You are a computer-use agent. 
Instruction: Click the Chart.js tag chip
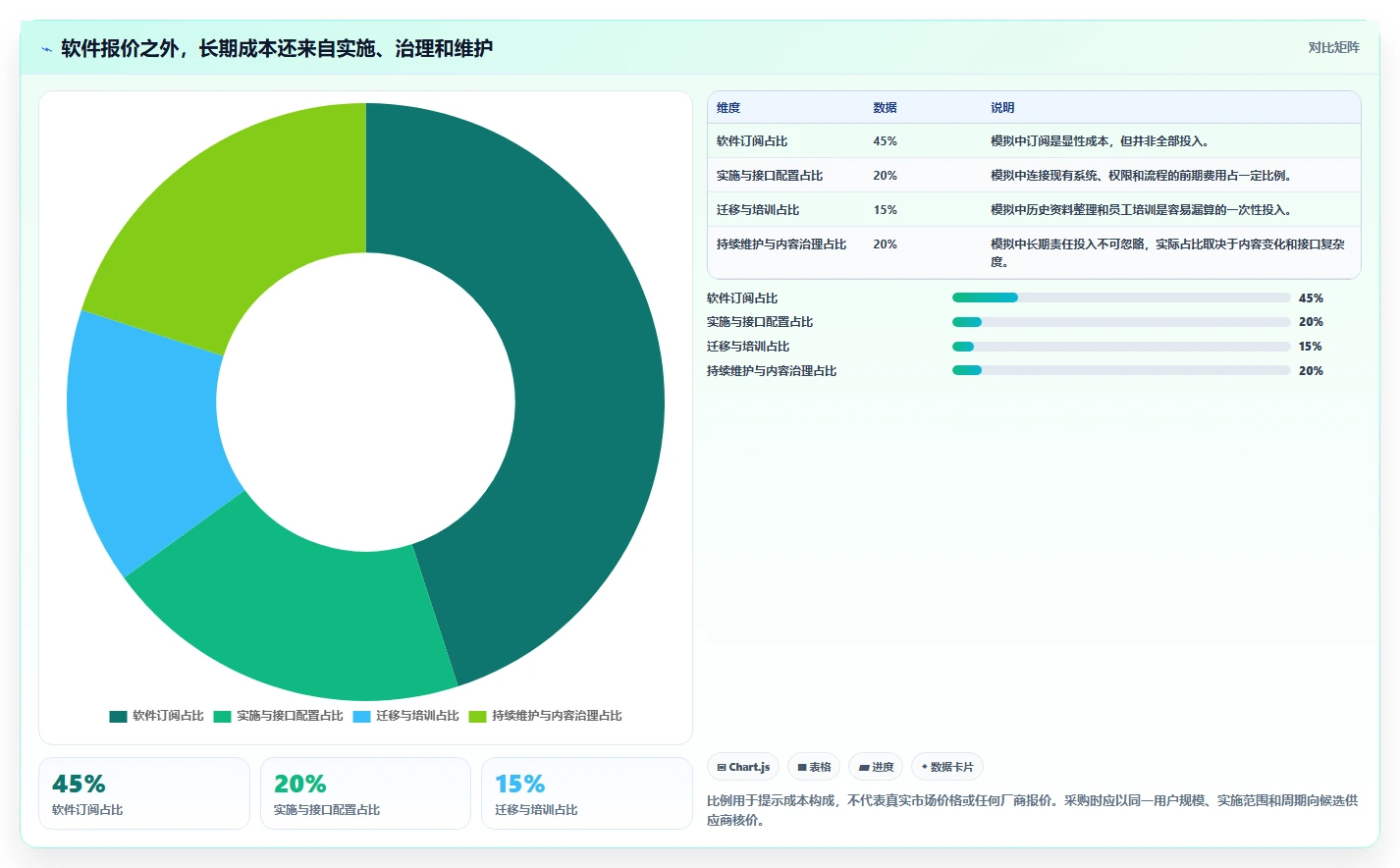(743, 767)
